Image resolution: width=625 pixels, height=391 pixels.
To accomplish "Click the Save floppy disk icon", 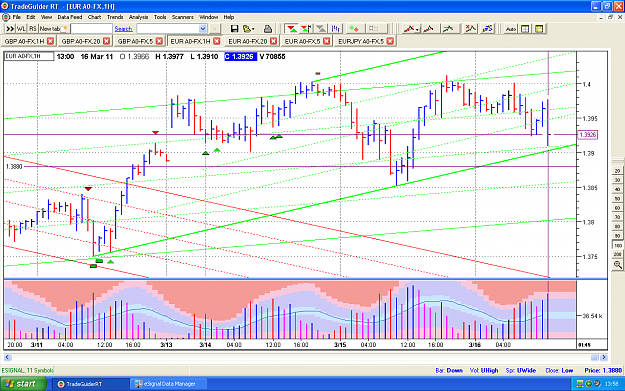I will tap(234, 29).
